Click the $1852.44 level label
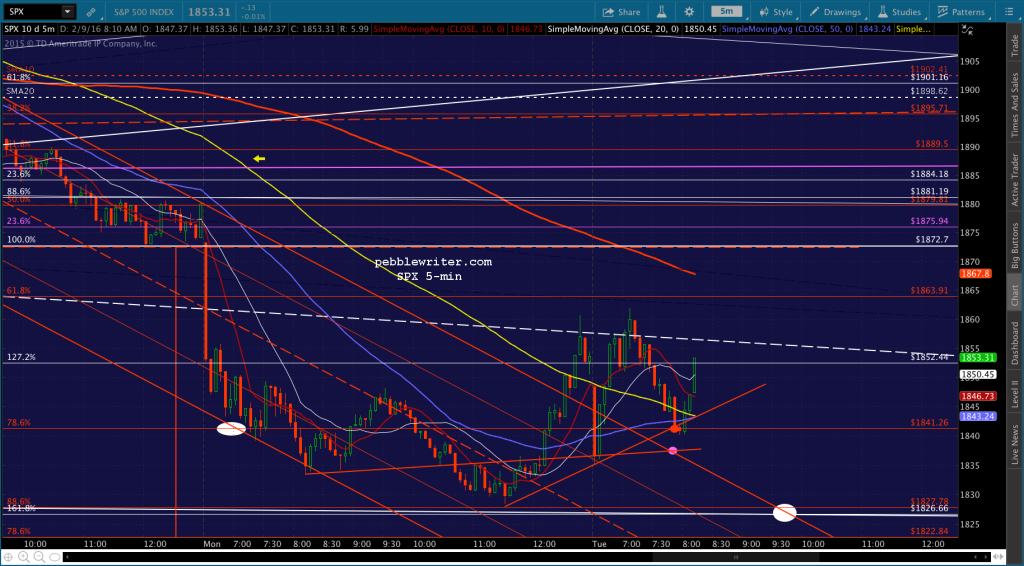The width and height of the screenshot is (1024, 566). [x=929, y=357]
